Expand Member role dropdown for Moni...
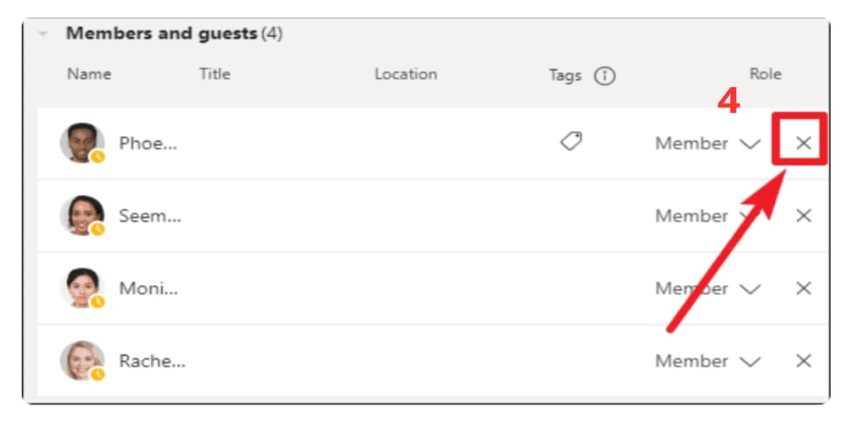The height and width of the screenshot is (425, 850). [x=707, y=288]
